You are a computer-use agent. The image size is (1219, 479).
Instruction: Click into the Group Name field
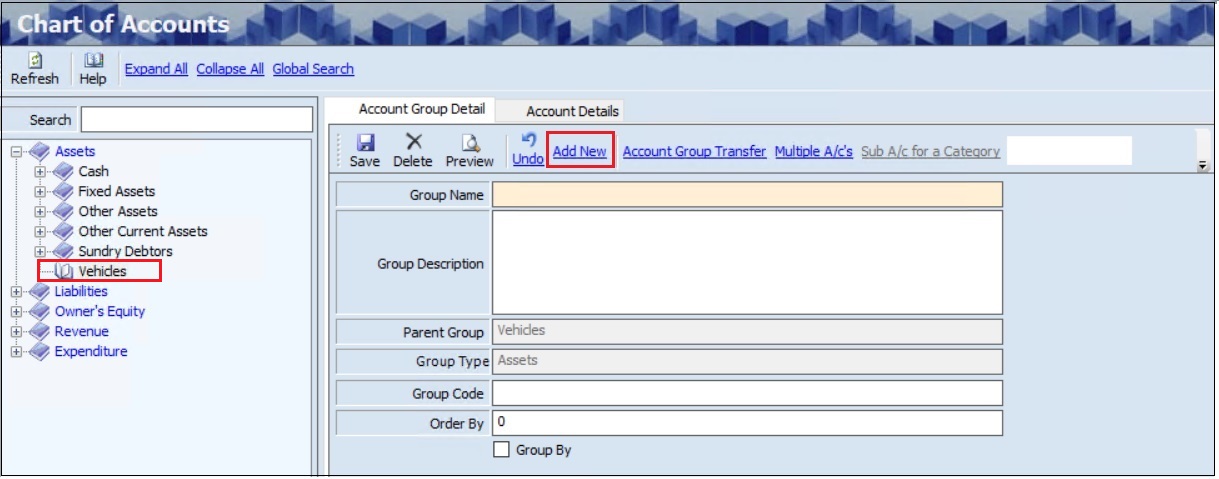pos(746,194)
